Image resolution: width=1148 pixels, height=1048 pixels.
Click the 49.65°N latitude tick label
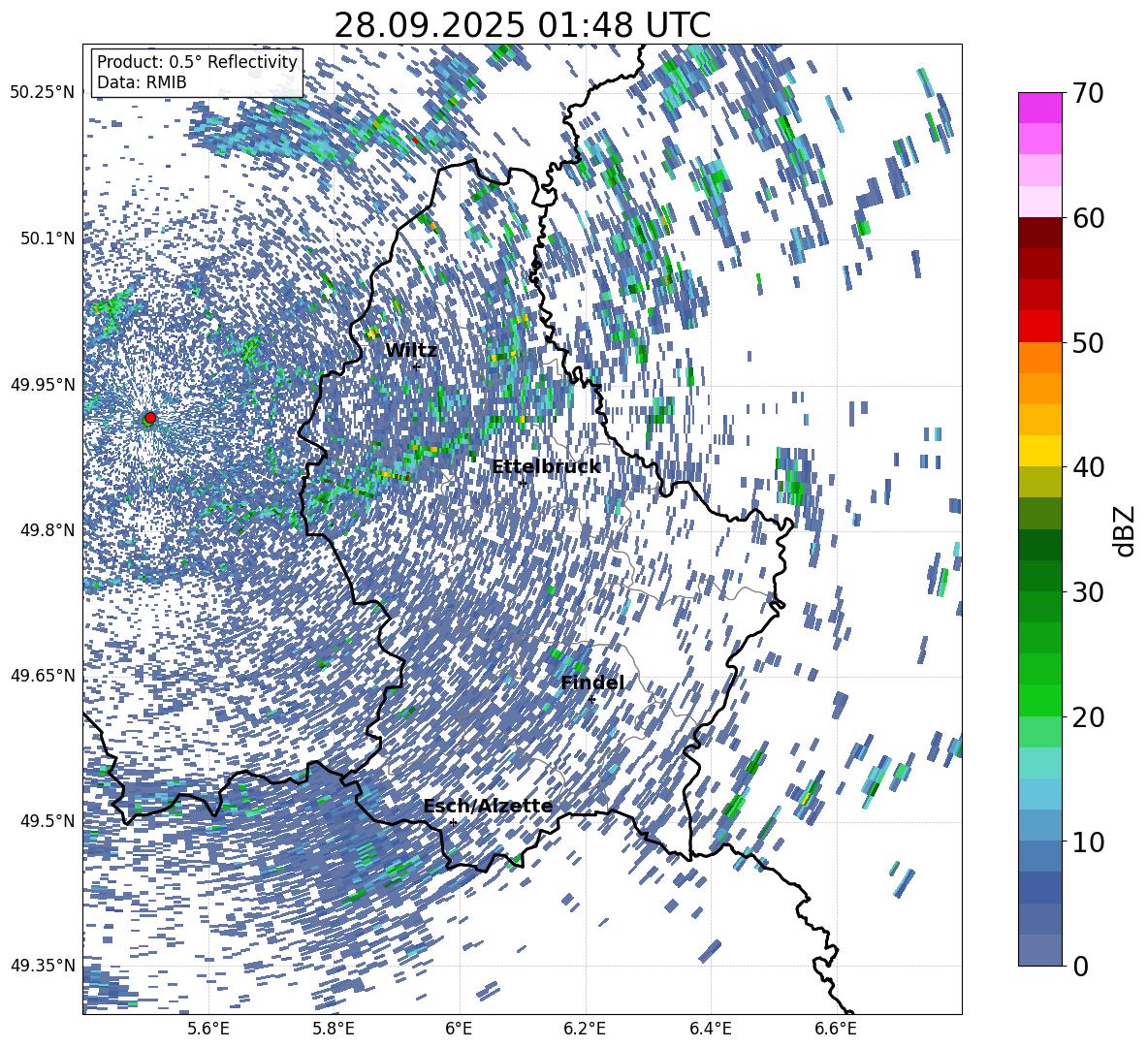pos(43,675)
